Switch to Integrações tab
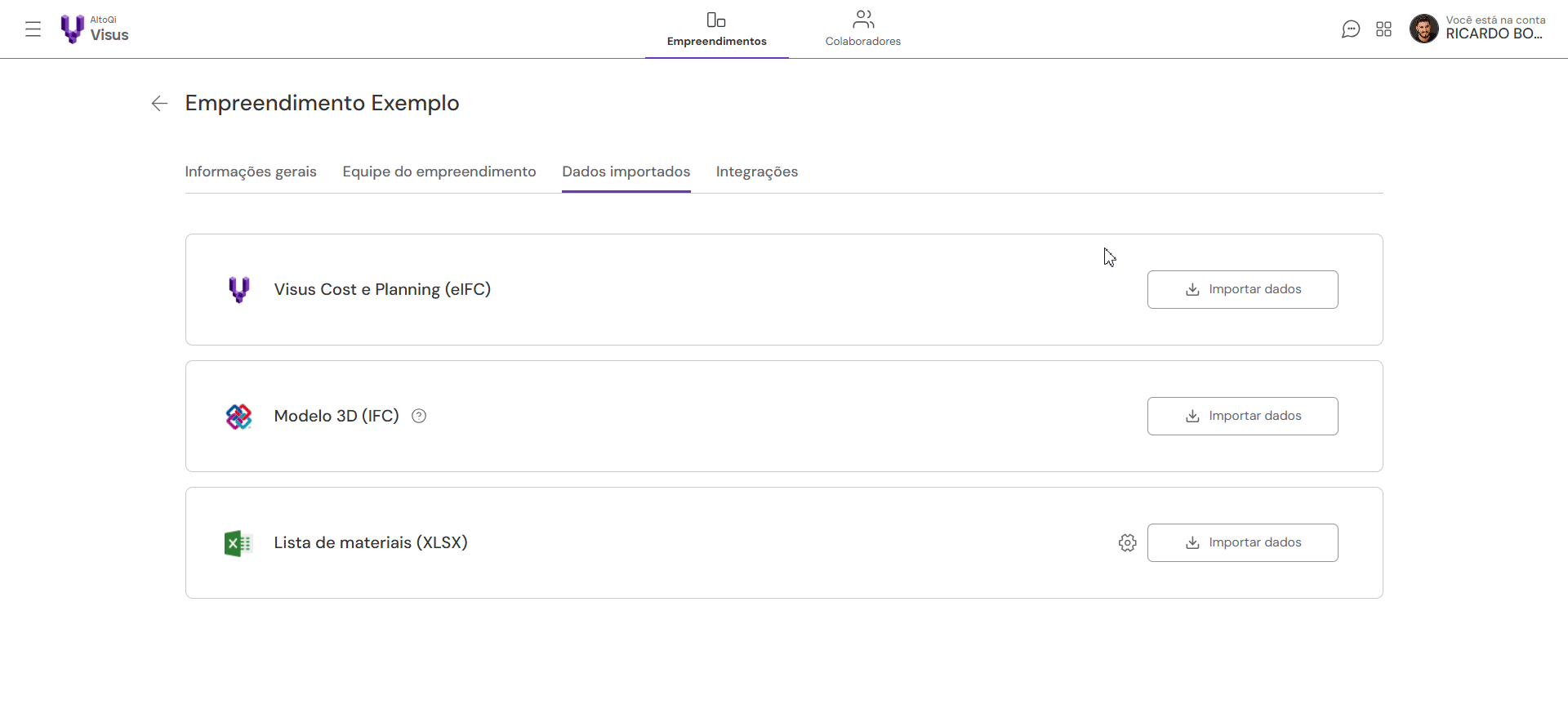Image resolution: width=1568 pixels, height=718 pixels. coord(757,172)
